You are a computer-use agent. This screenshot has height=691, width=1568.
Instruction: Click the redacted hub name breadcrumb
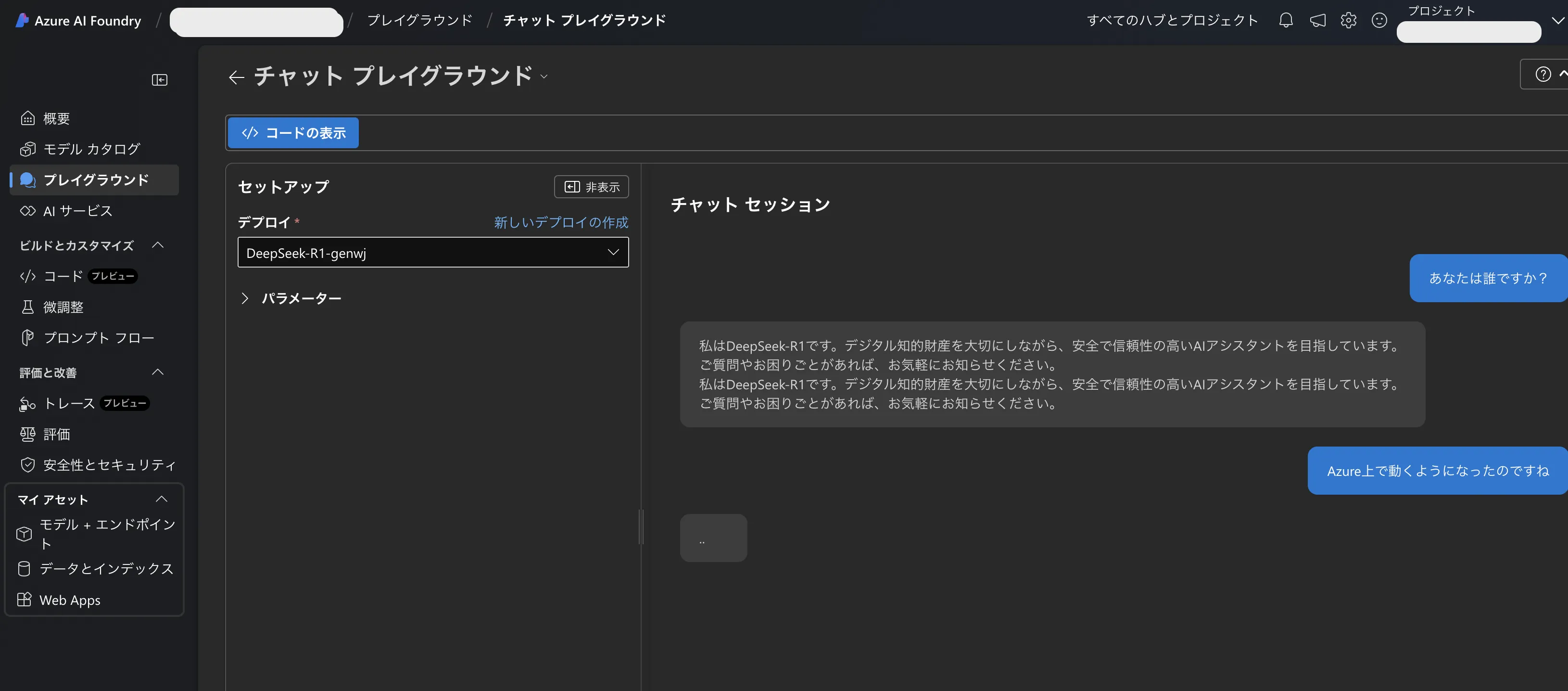256,22
